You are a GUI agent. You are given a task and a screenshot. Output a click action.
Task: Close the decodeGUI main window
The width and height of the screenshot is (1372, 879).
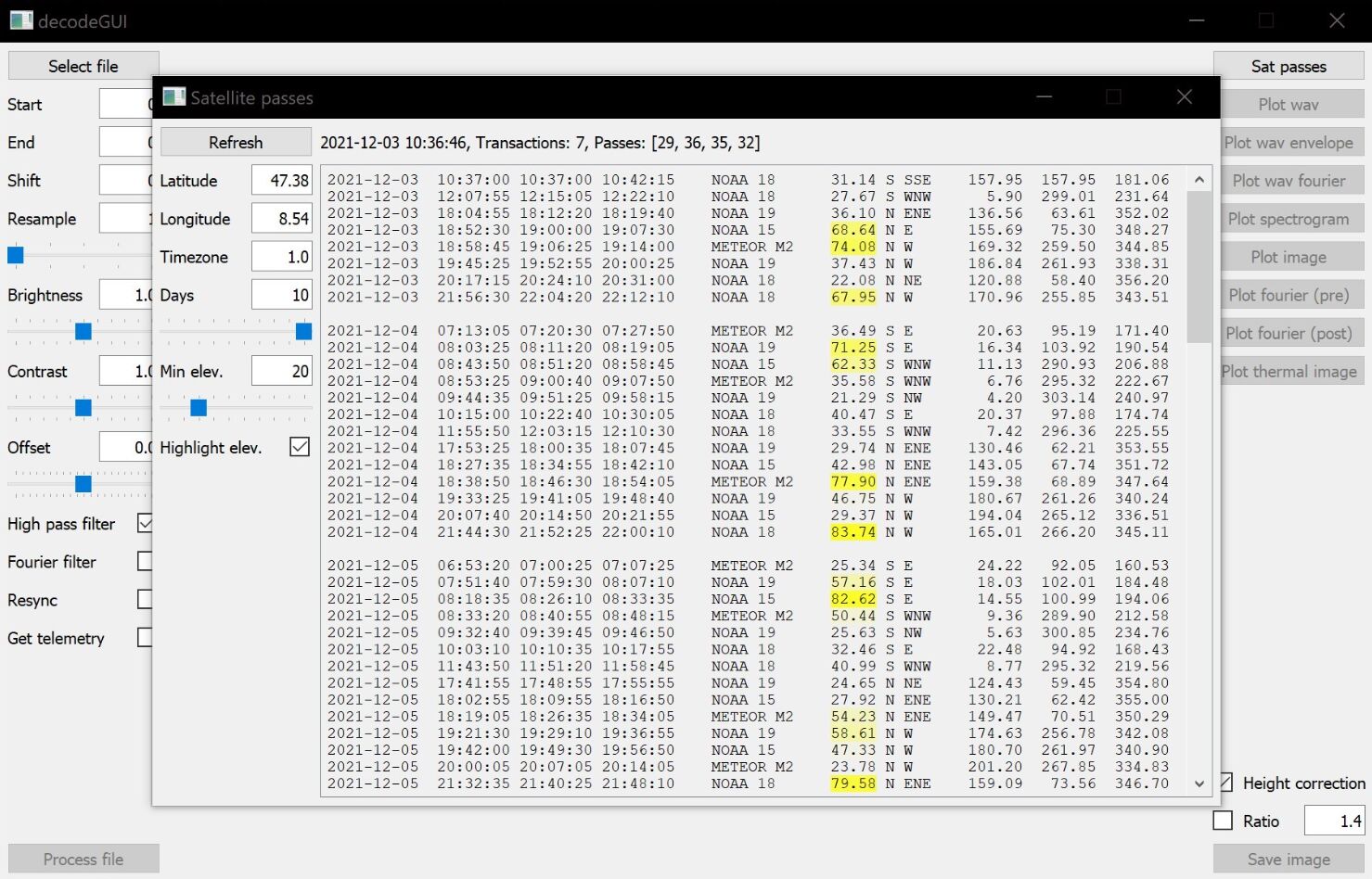point(1337,20)
